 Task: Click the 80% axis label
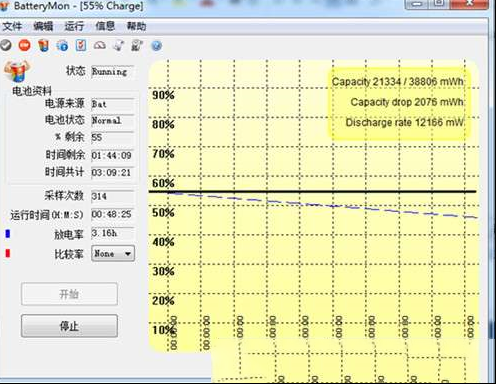coord(163,124)
